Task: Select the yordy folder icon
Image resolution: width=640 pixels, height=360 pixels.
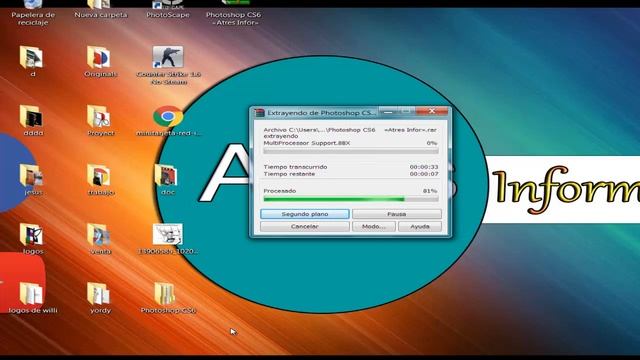Action: (x=99, y=294)
